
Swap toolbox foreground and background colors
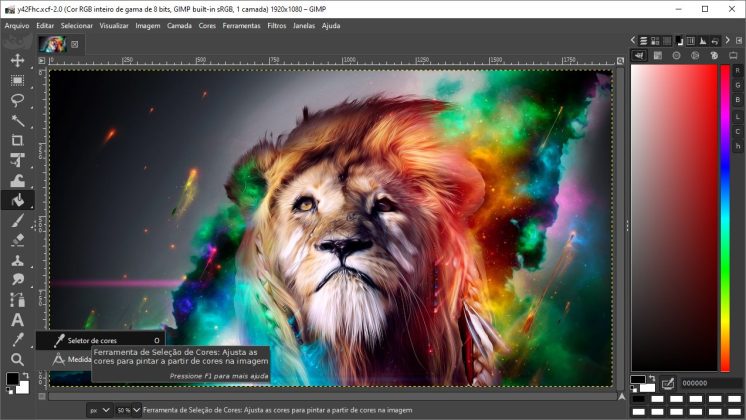[x=25, y=375]
